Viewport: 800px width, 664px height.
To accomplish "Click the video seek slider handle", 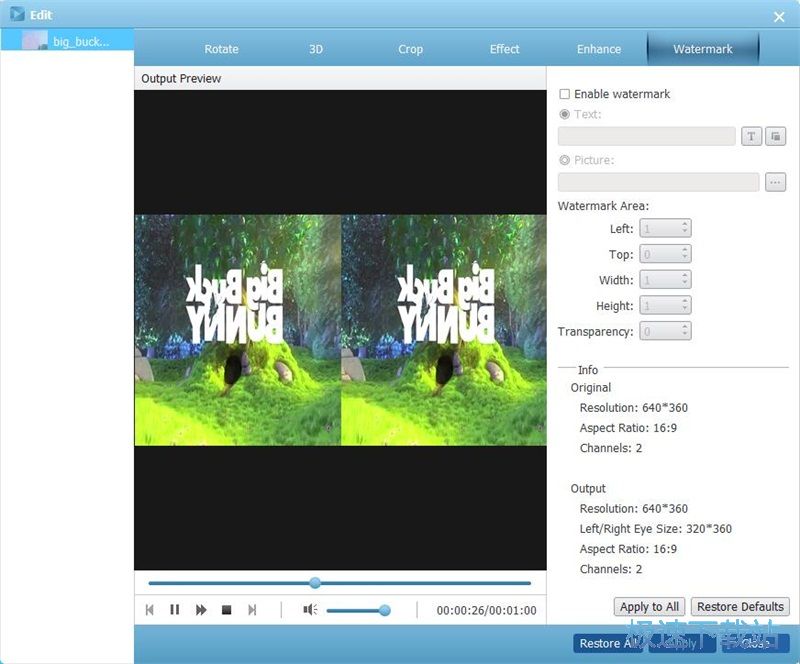I will 315,582.
